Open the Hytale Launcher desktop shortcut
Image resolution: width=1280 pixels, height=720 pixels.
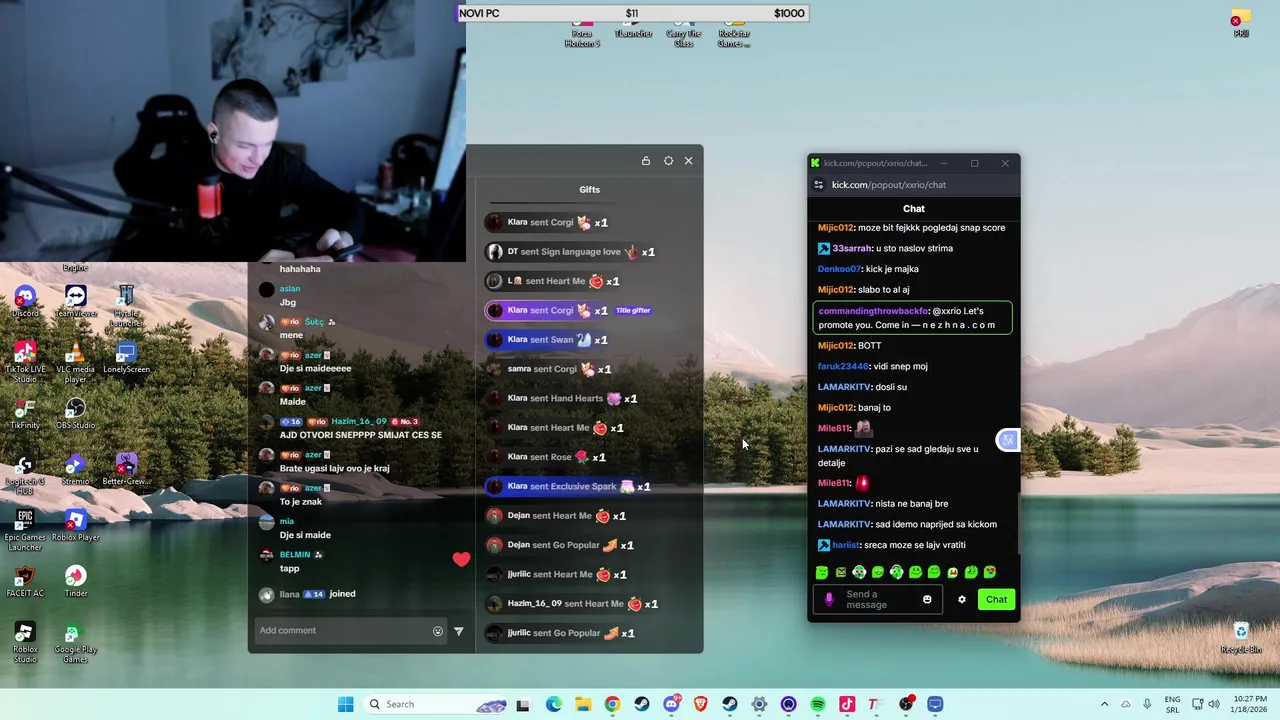click(126, 305)
